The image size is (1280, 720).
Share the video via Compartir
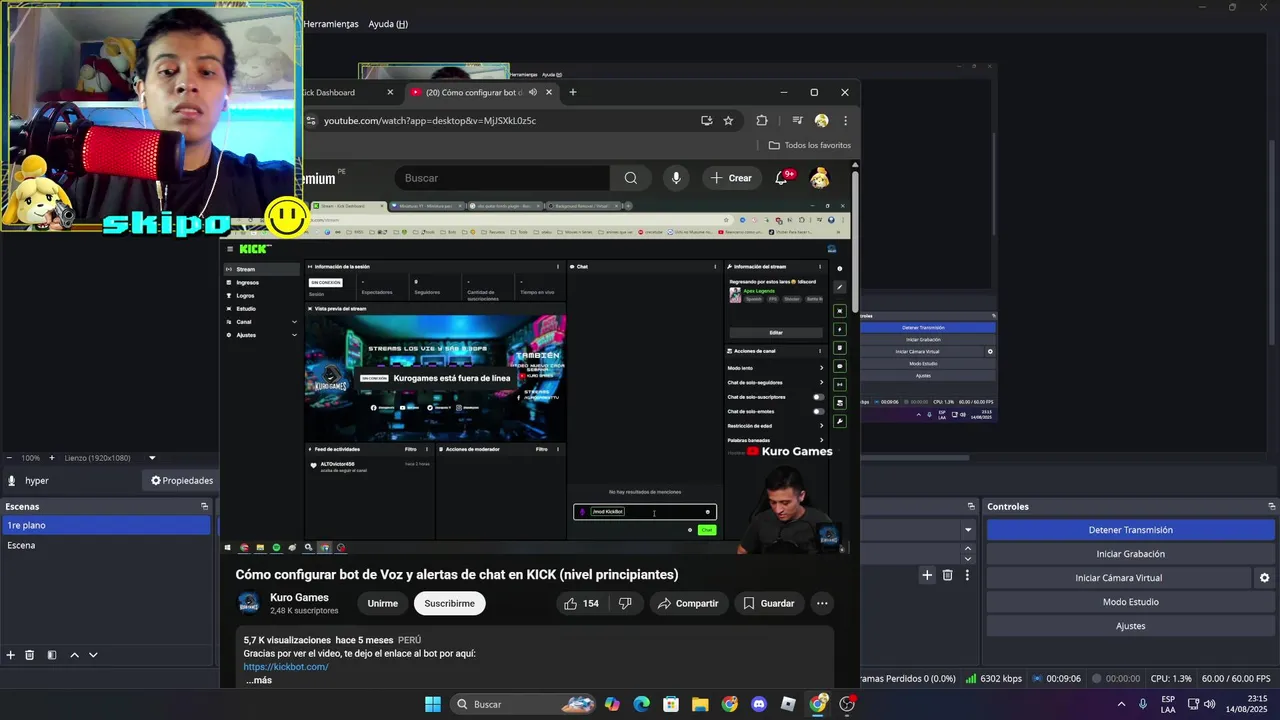click(687, 603)
